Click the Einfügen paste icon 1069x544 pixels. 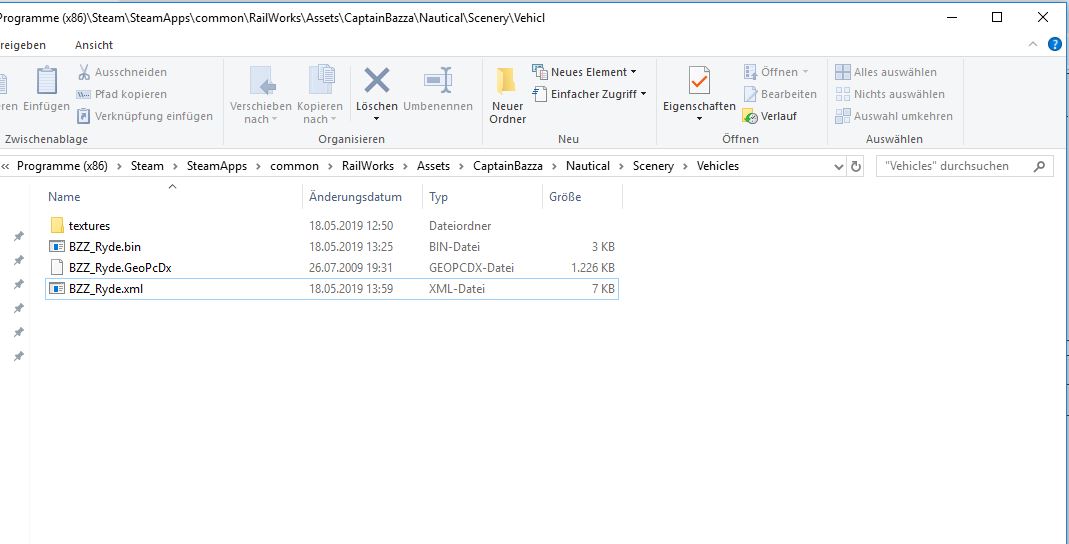point(46,82)
